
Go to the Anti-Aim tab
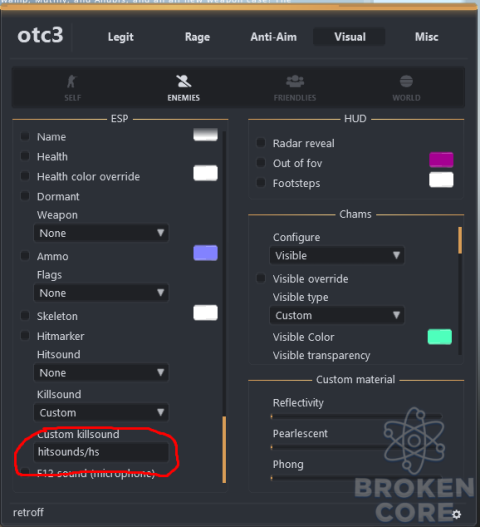tap(273, 37)
